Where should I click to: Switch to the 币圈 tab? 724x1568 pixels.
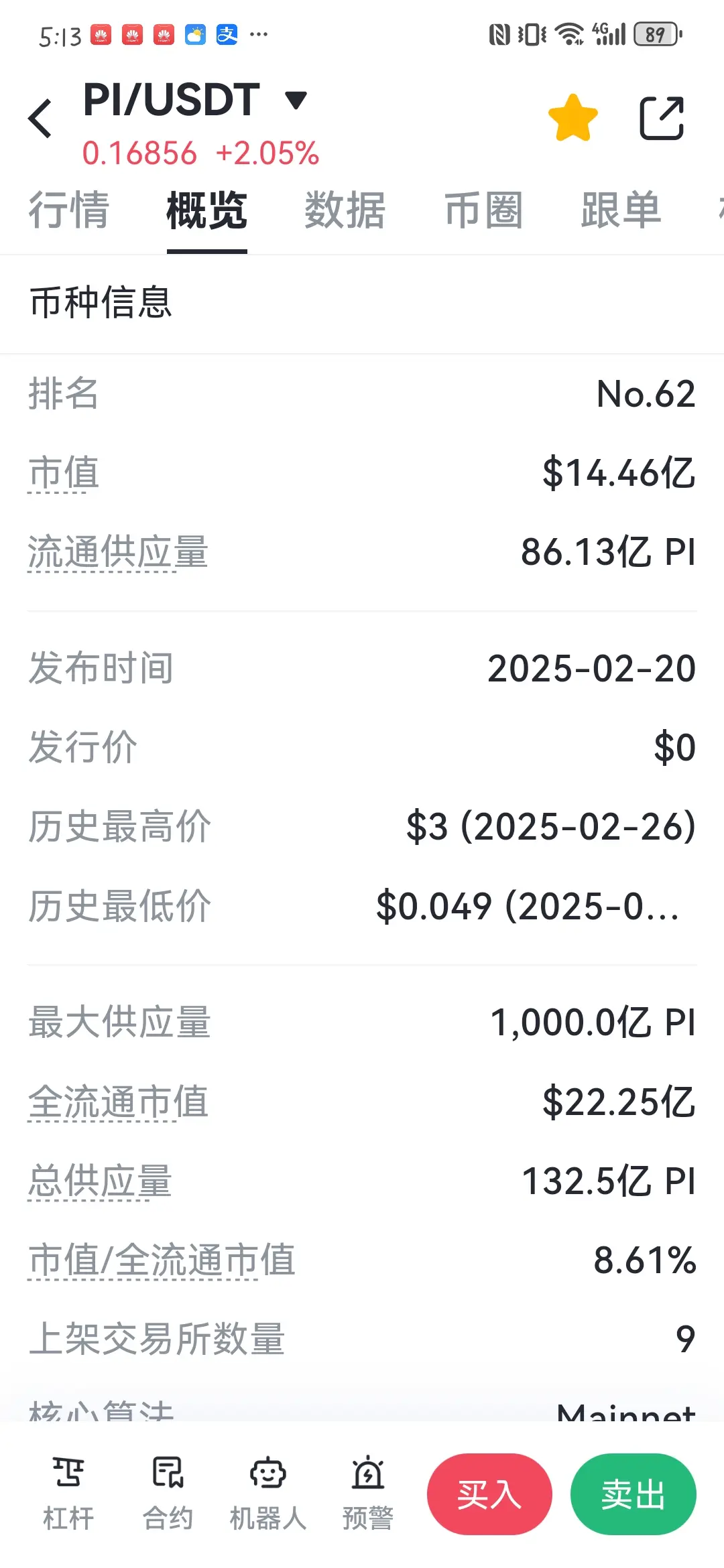pyautogui.click(x=483, y=210)
